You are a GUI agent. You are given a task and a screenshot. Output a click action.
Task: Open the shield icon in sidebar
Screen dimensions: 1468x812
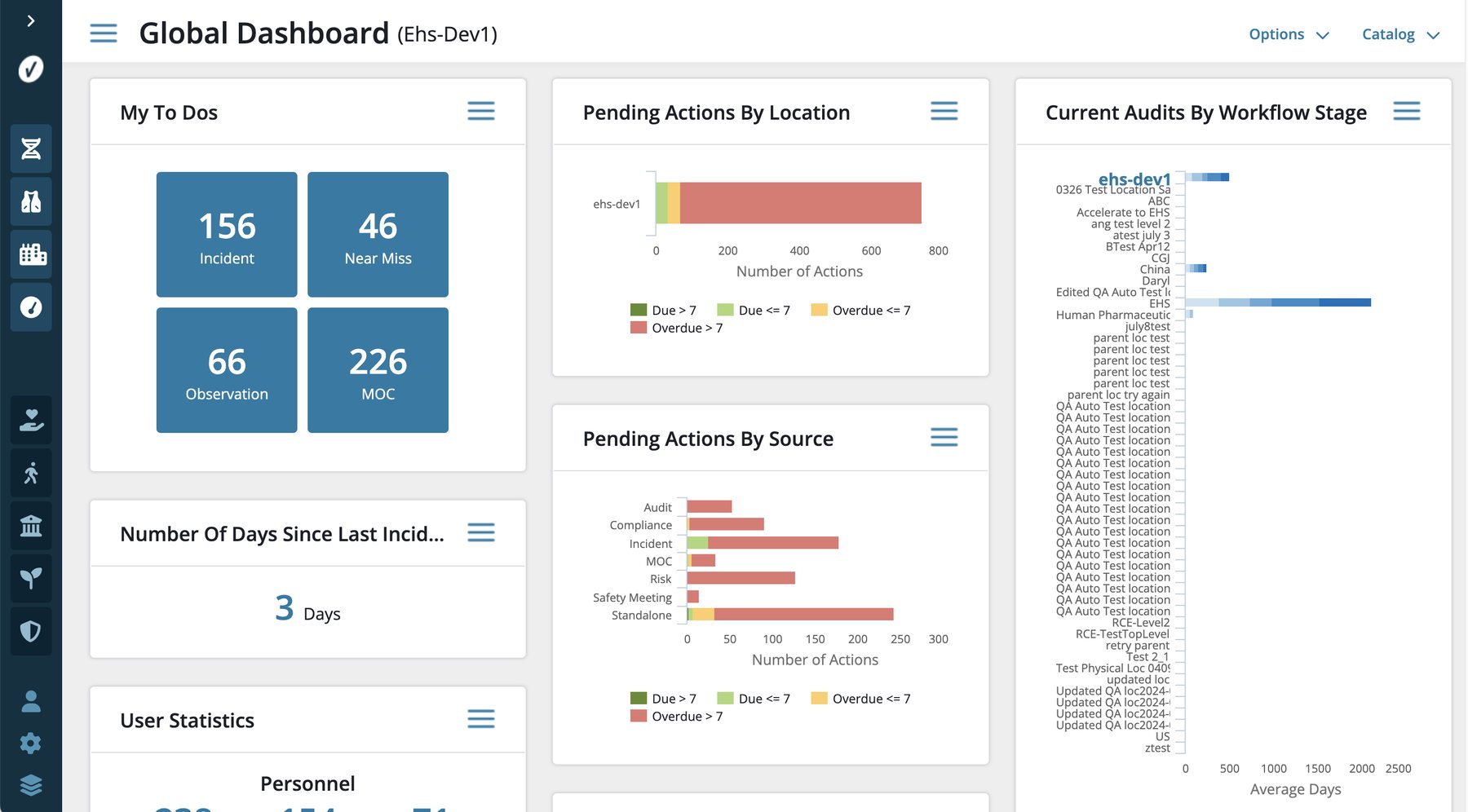coord(31,631)
